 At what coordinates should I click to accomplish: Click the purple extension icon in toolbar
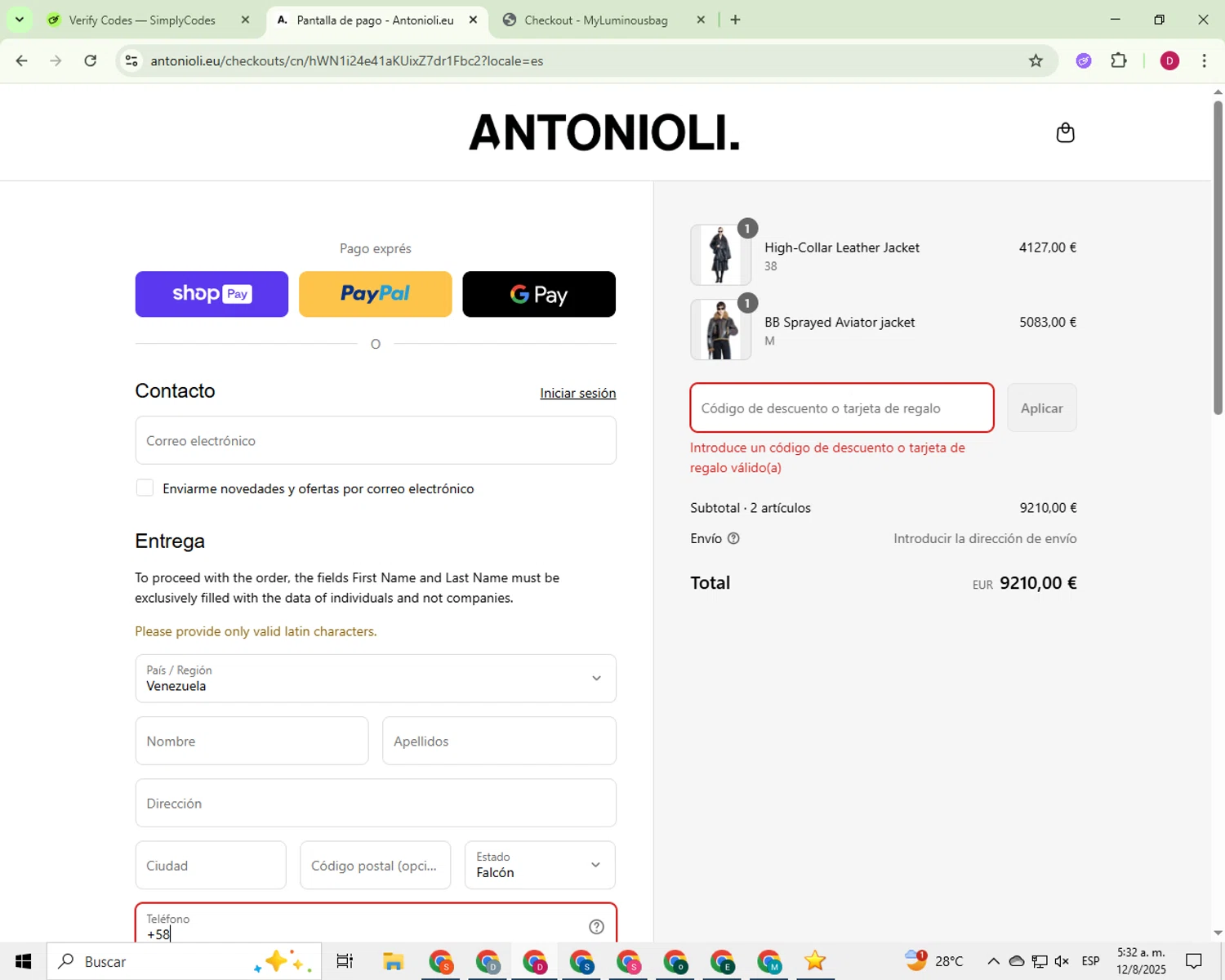[1084, 60]
